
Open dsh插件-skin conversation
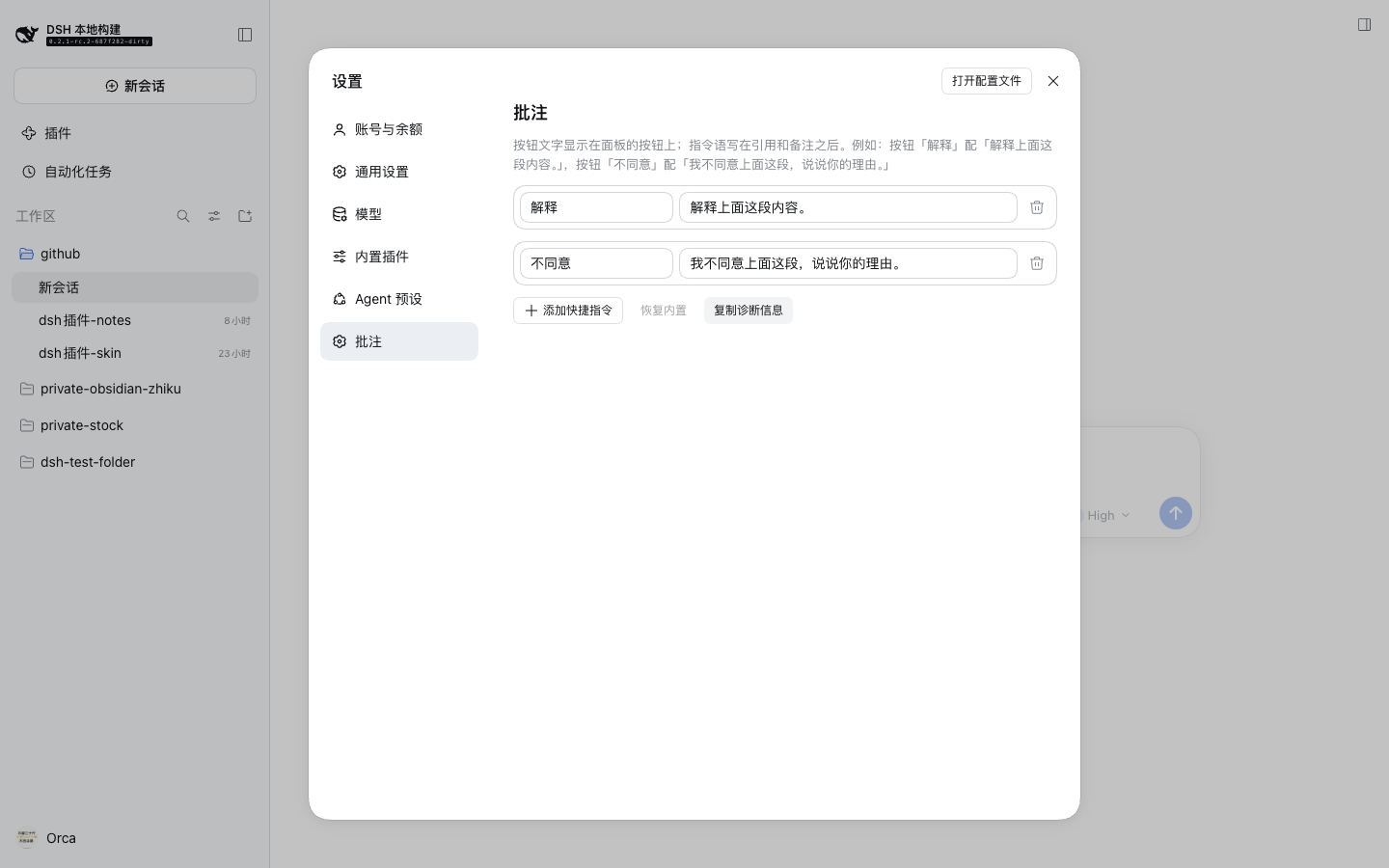tap(135, 353)
